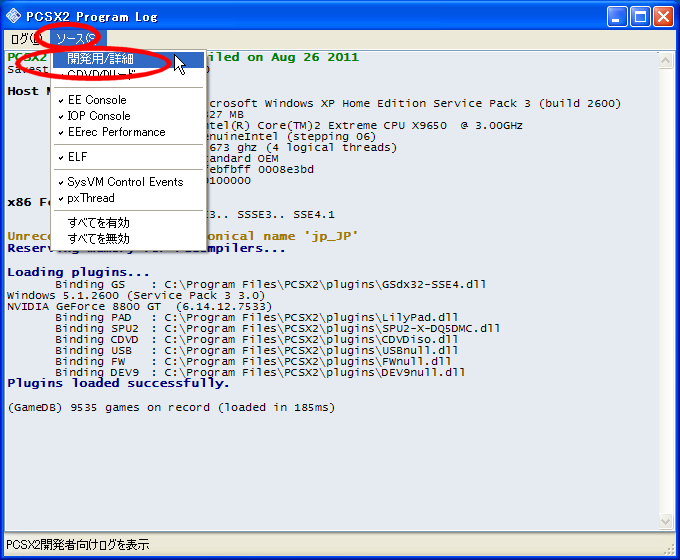This screenshot has height=560, width=680.
Task: Minimize the PCSX2 Program Log window
Action: tap(617, 16)
